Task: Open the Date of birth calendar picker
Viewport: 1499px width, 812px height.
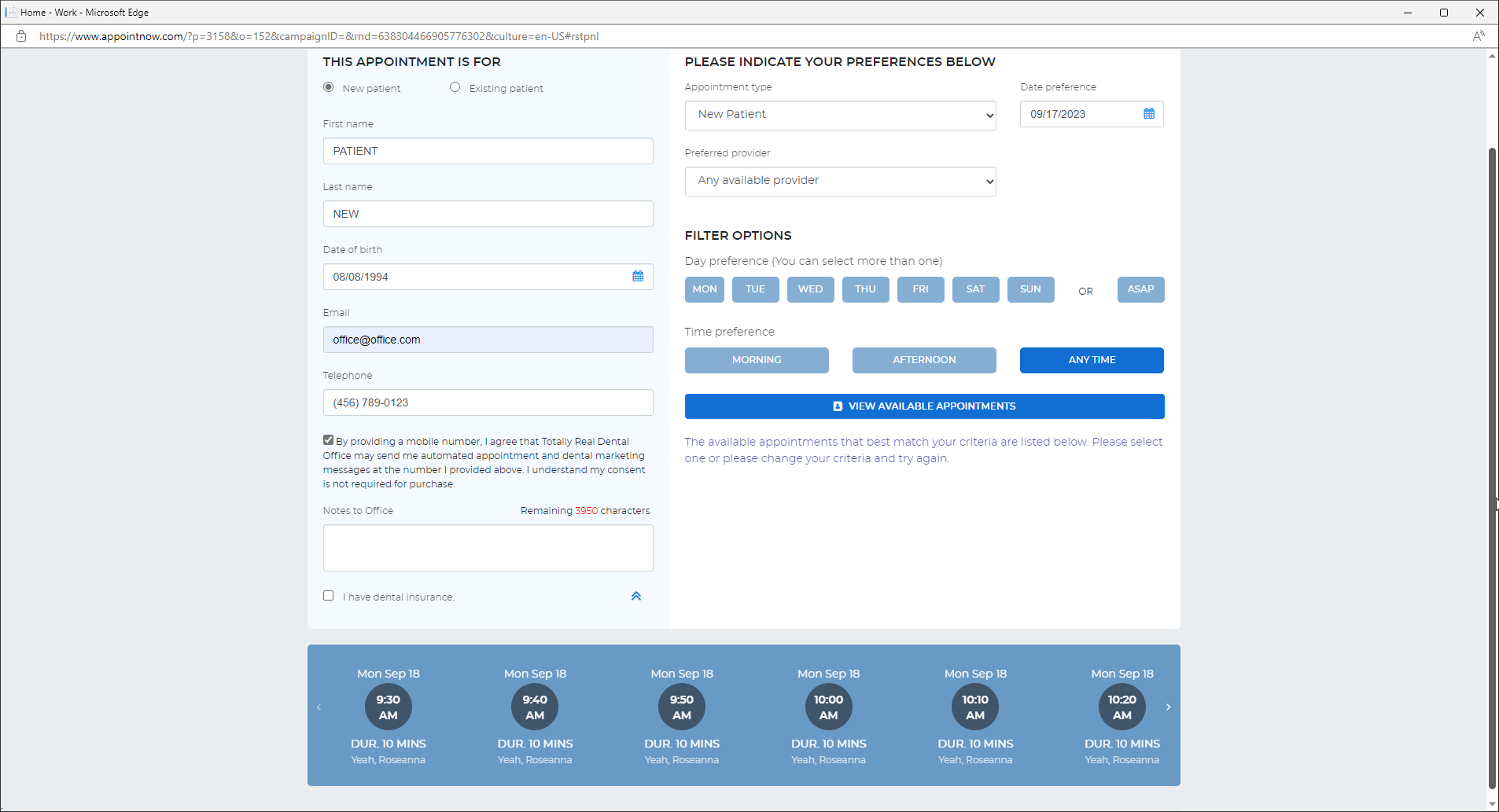Action: click(x=637, y=277)
